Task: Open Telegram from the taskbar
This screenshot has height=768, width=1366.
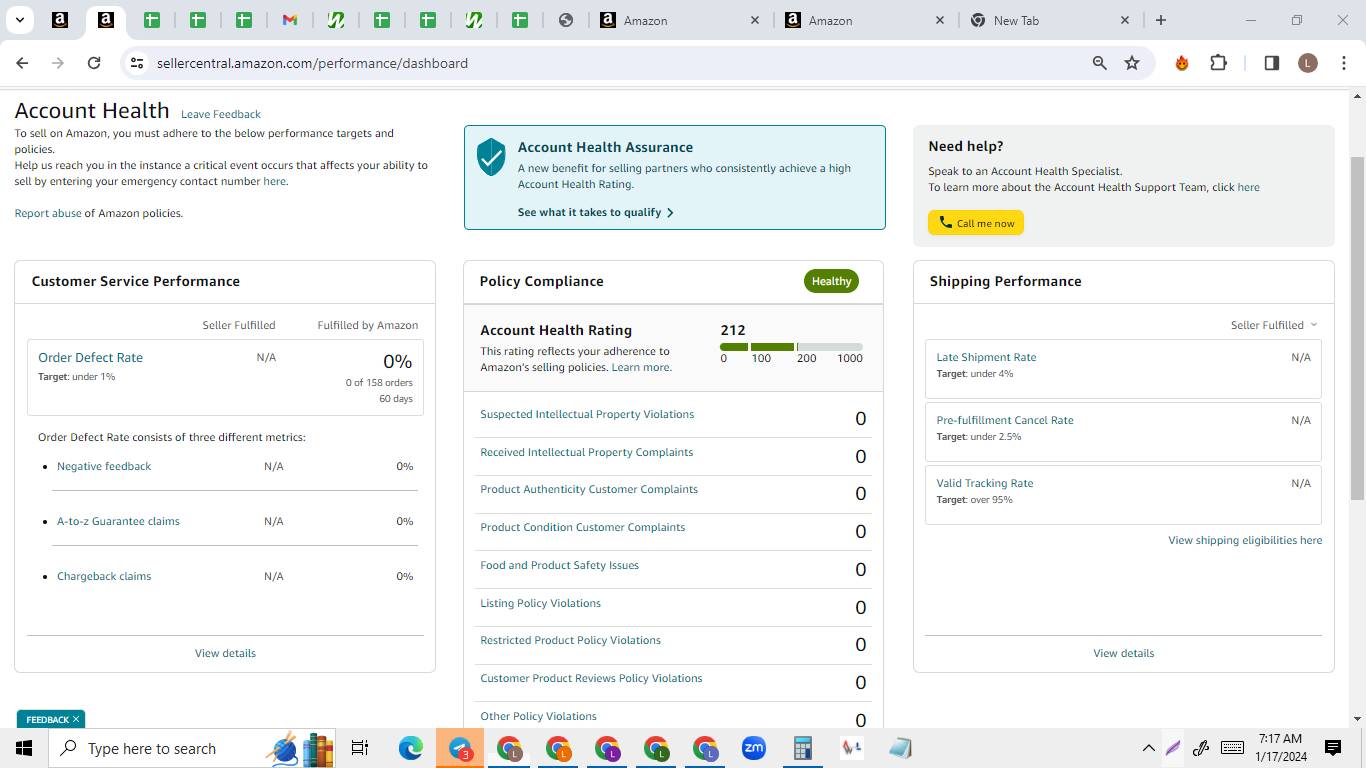Action: [460, 748]
